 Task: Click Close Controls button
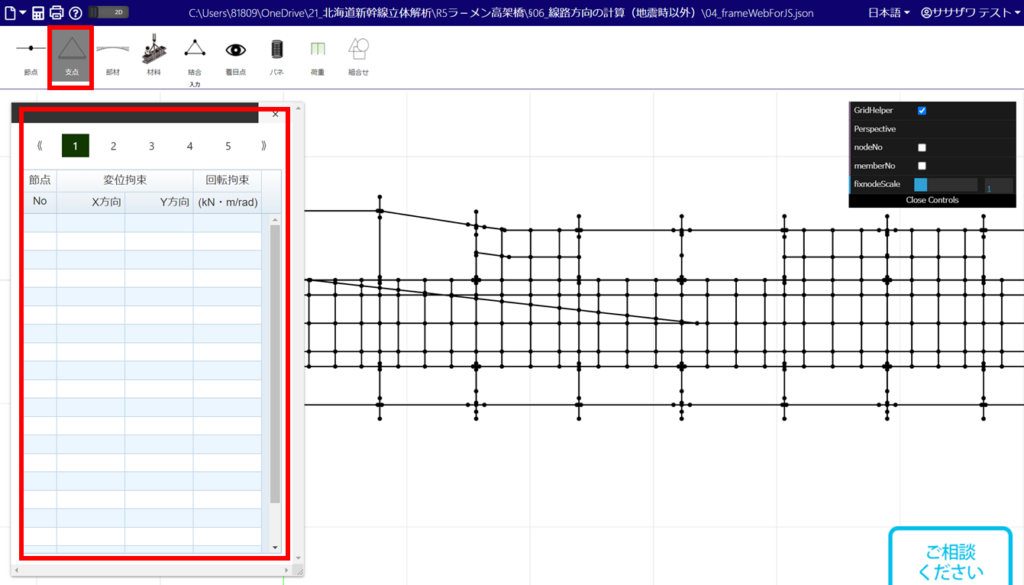tap(933, 200)
